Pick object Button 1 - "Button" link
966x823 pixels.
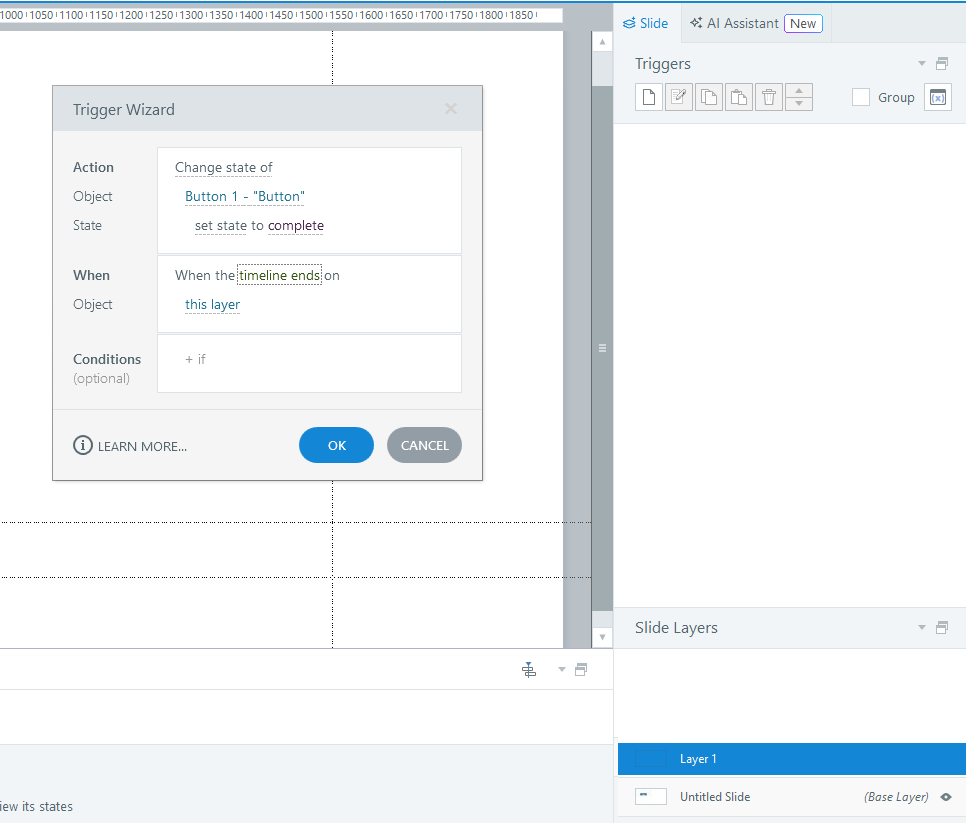pos(245,197)
